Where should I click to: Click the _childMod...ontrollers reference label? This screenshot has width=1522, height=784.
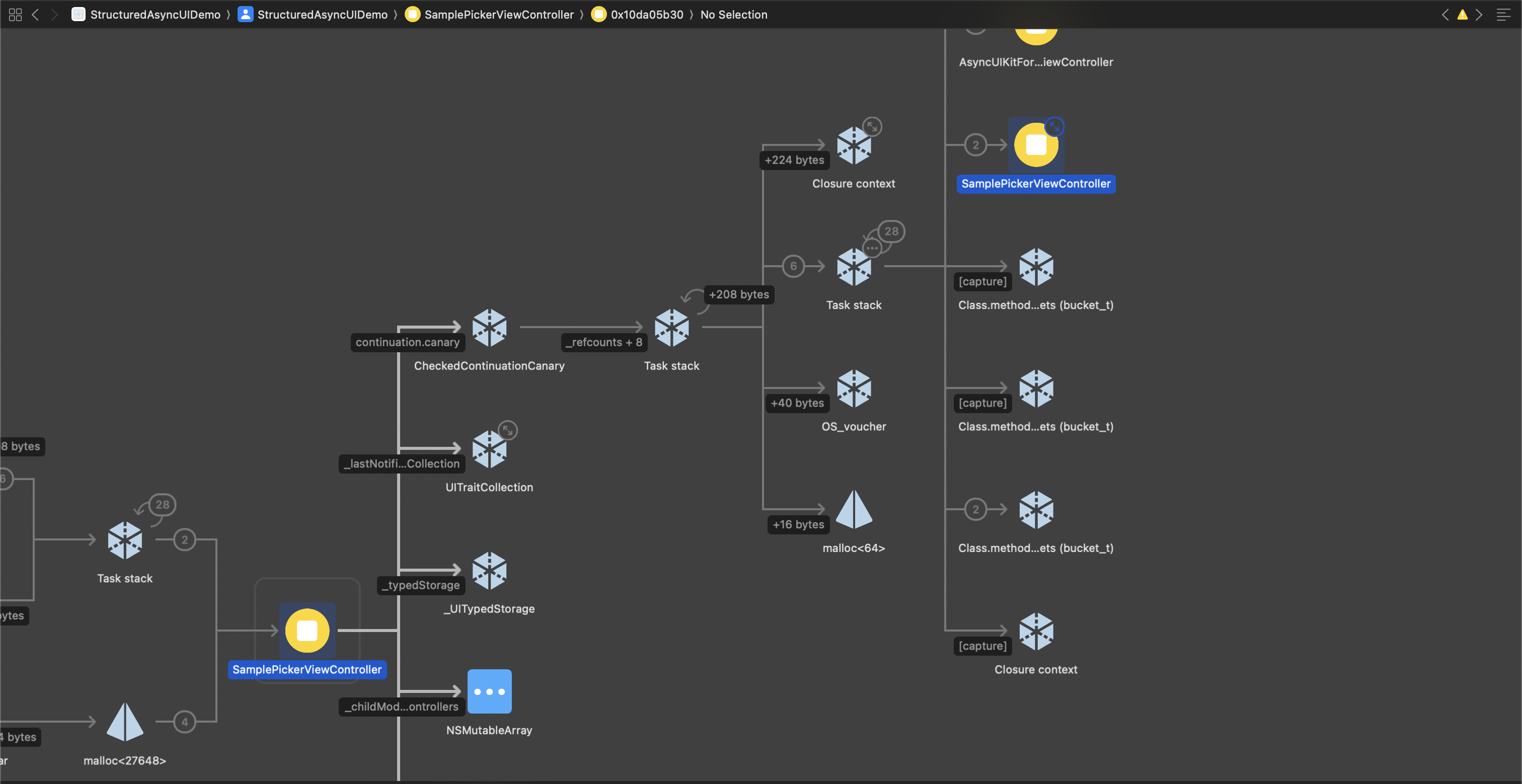(402, 707)
